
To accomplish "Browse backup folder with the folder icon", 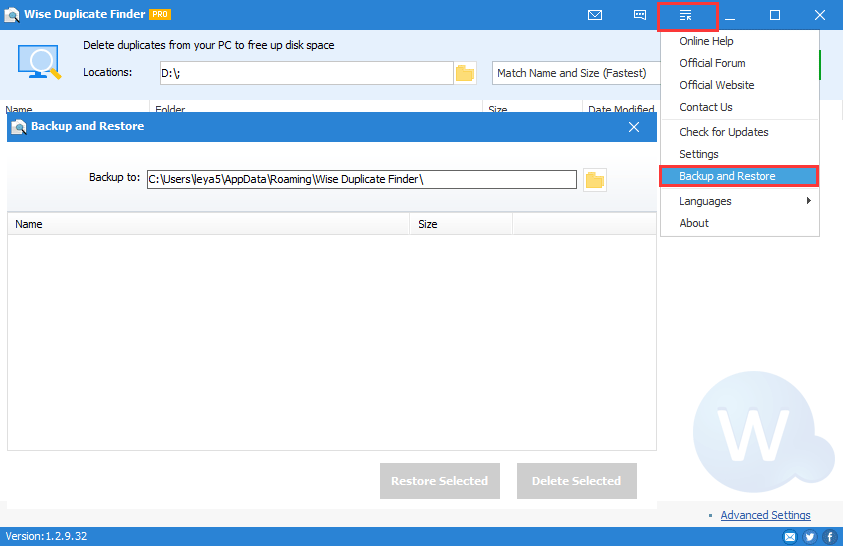I will pyautogui.click(x=595, y=180).
